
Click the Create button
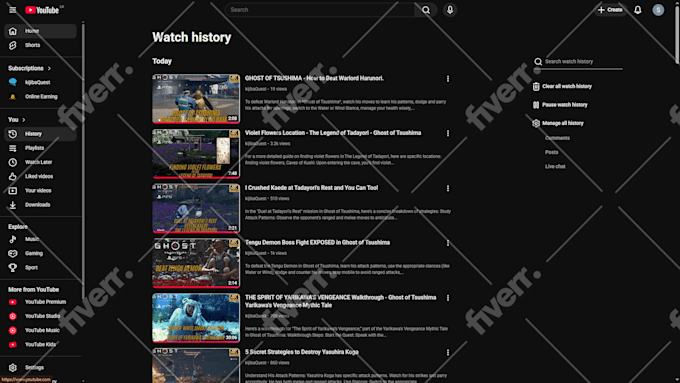click(610, 10)
